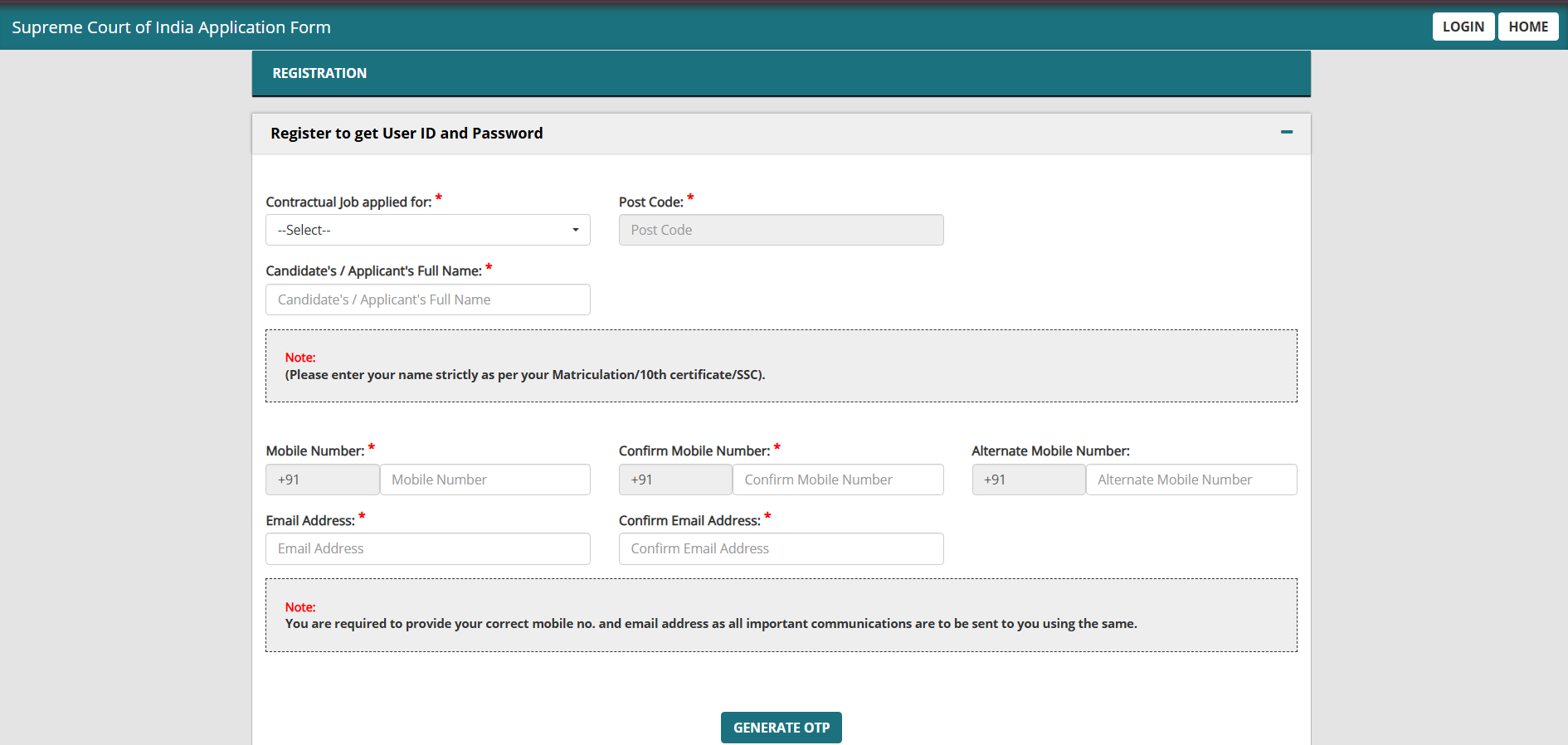Open the Contractual Job applied for dropdown
The width and height of the screenshot is (1568, 745).
click(x=427, y=230)
